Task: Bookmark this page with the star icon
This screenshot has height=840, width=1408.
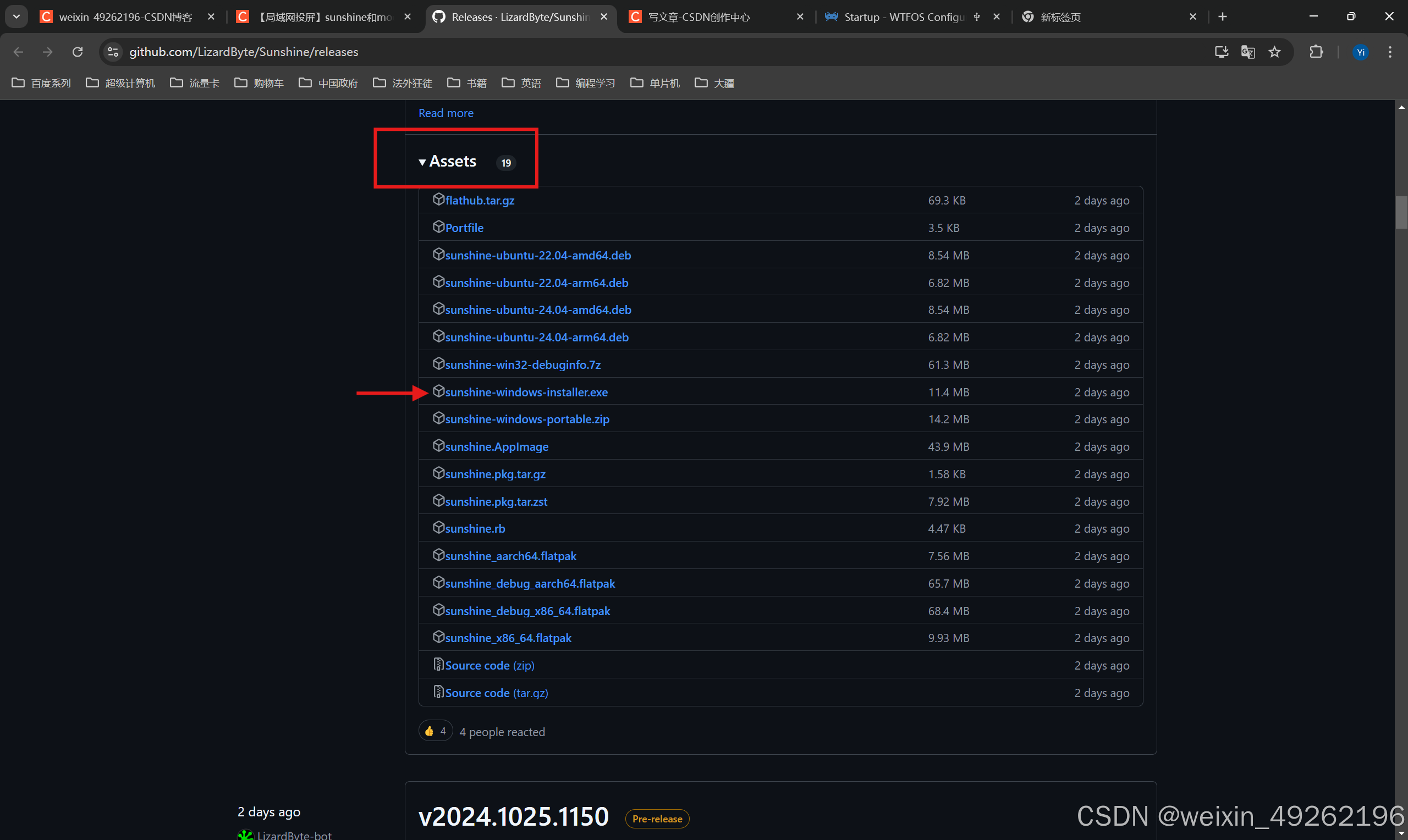Action: [1274, 52]
